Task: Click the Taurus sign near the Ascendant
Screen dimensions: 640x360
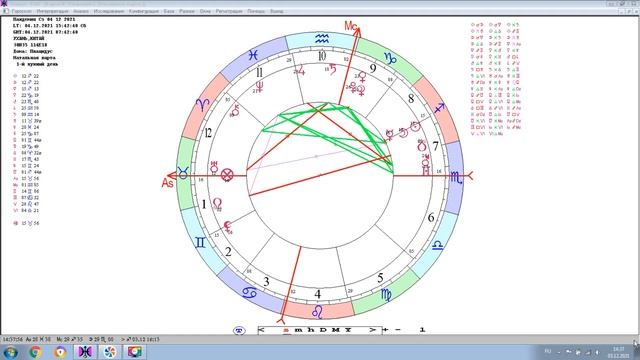Action: click(x=182, y=173)
